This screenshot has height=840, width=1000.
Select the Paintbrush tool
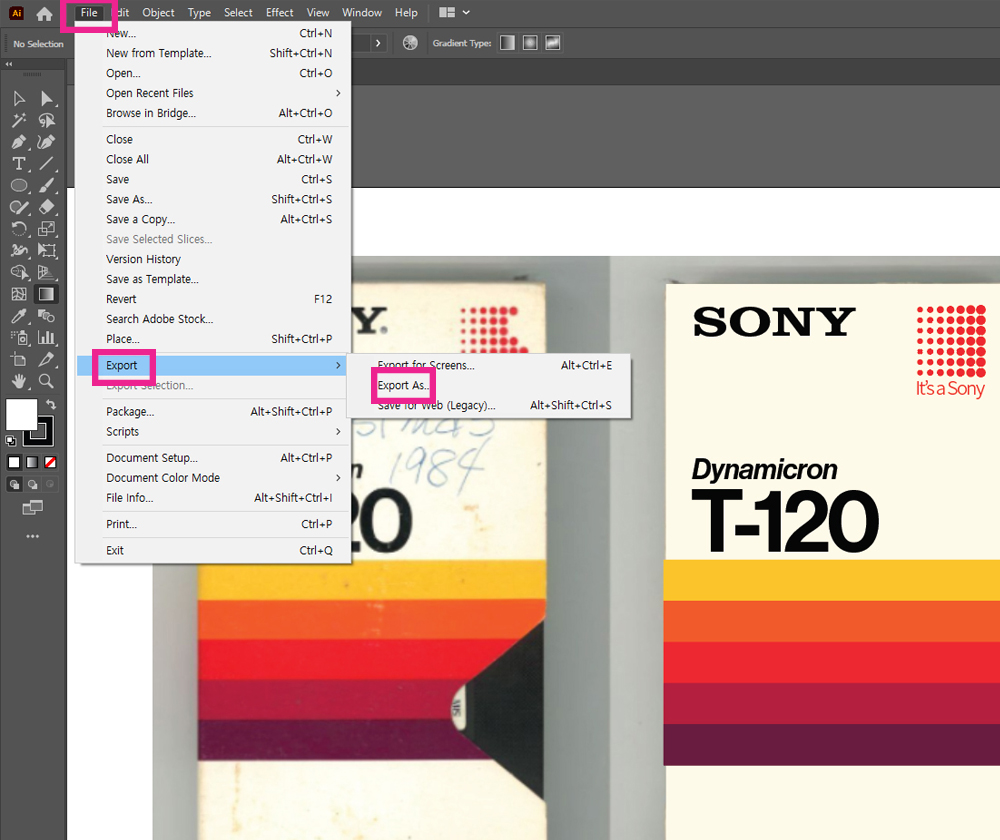(47, 185)
